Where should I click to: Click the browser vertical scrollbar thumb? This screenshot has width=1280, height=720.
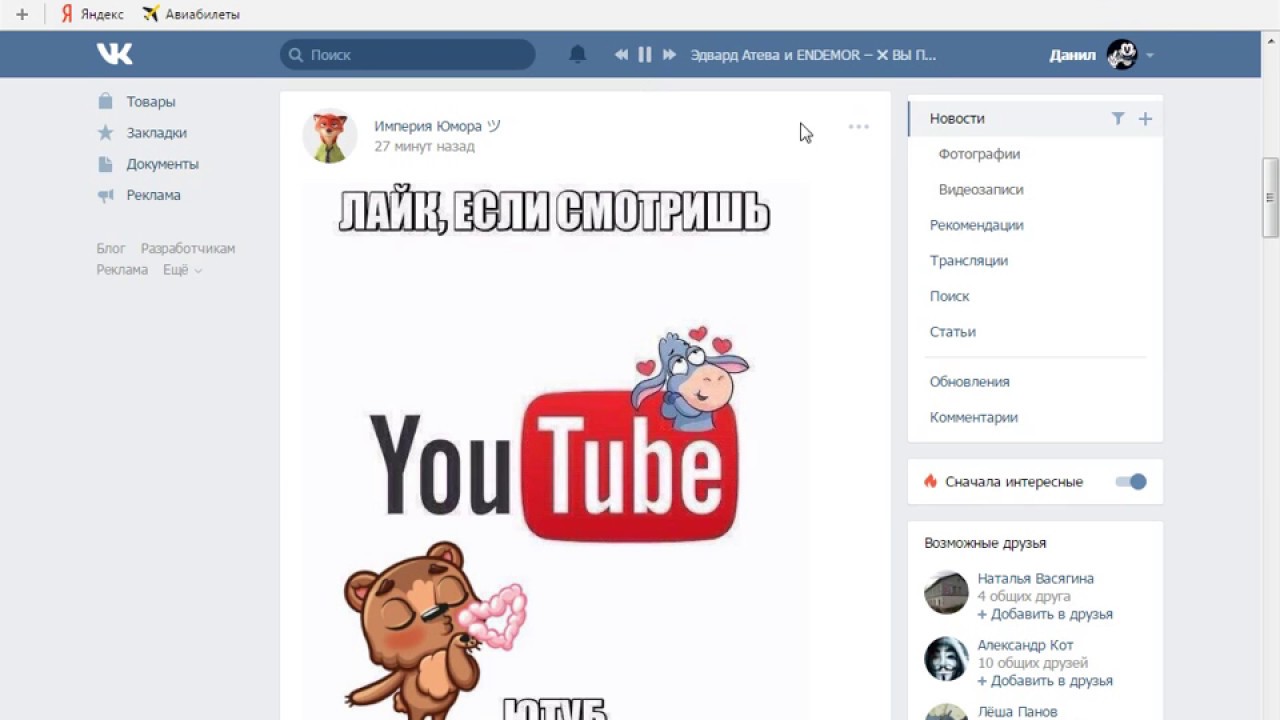point(1271,197)
